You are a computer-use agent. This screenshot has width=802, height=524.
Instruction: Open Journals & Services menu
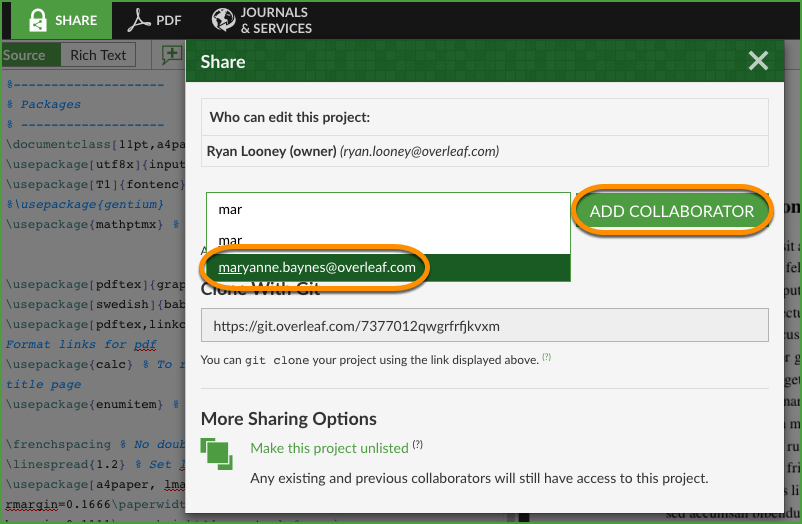click(x=261, y=20)
